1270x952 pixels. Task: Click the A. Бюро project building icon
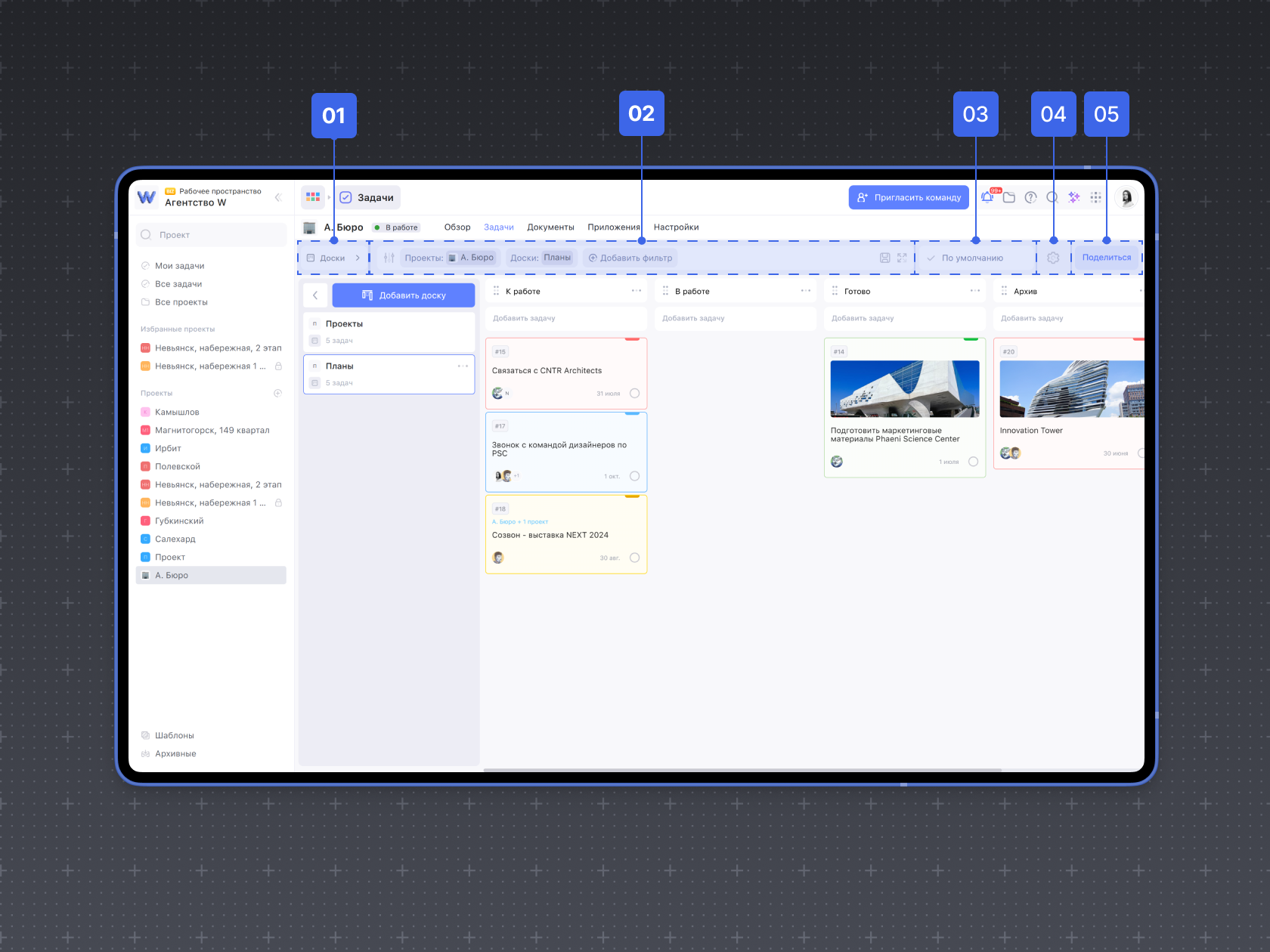click(309, 227)
